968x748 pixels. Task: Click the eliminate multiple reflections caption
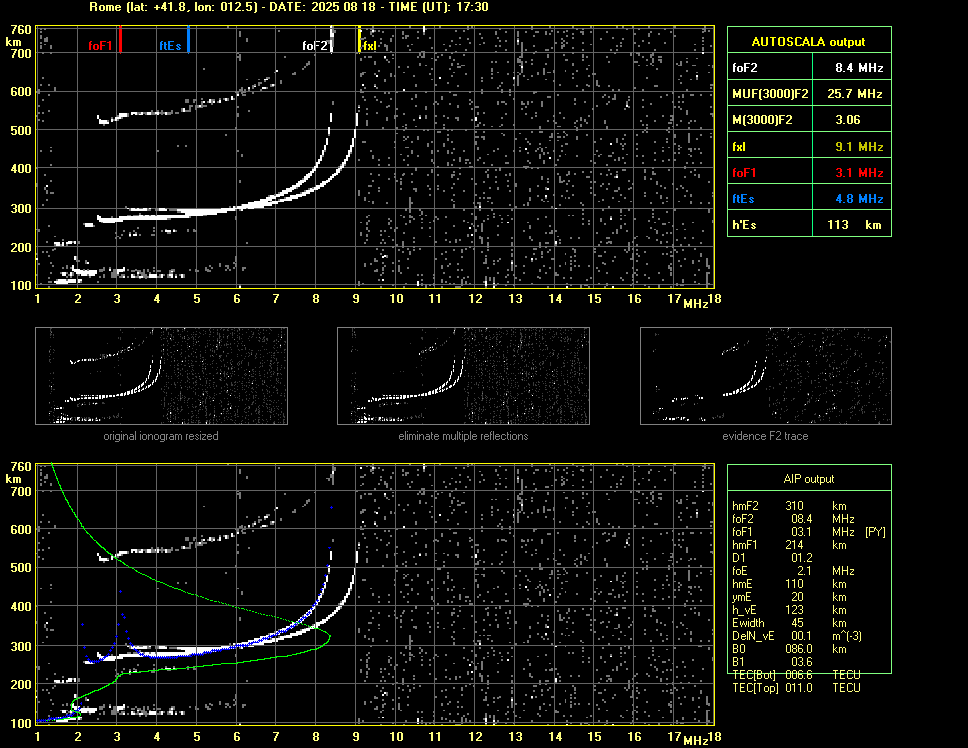coord(463,436)
